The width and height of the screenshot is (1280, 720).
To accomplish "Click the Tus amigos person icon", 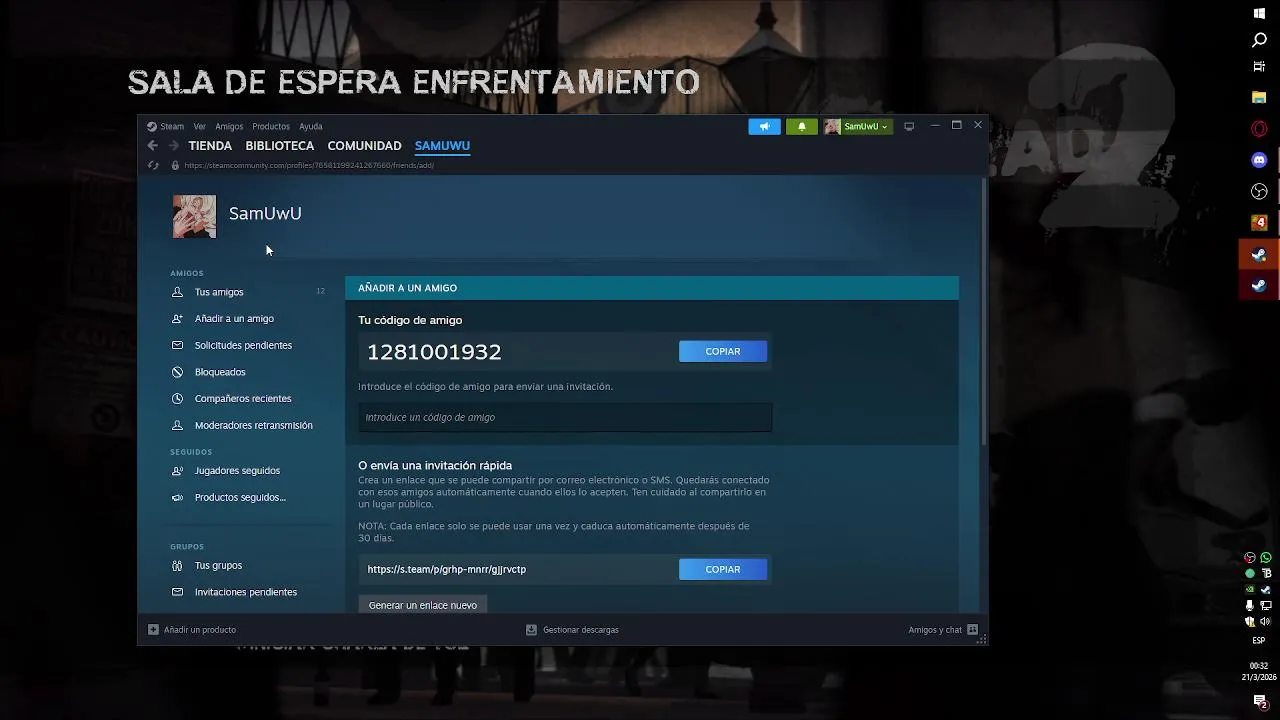I will pyautogui.click(x=177, y=292).
